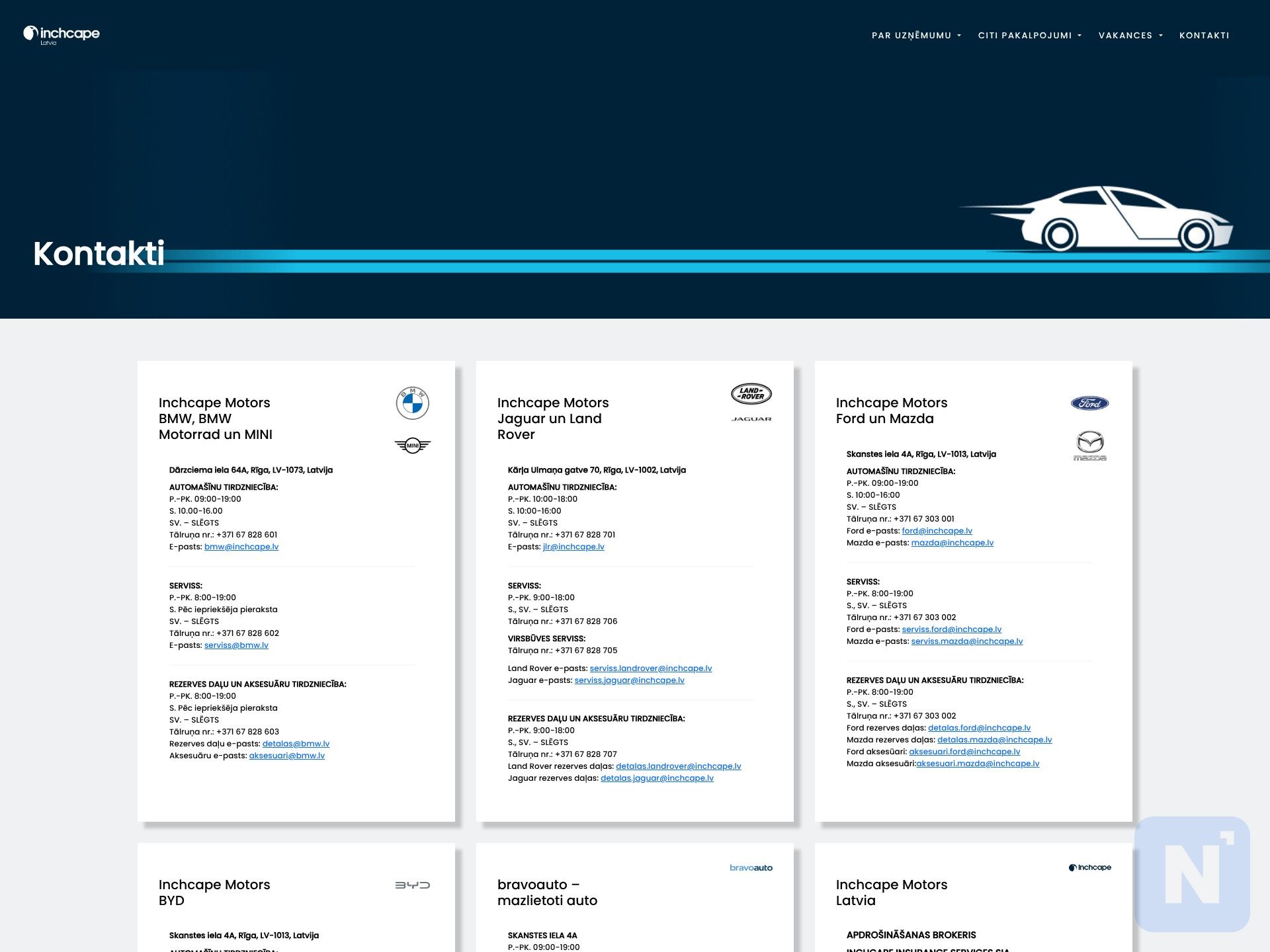This screenshot has width=1270, height=952.
Task: Click phone number '+371 67 828 706'
Action: point(586,621)
